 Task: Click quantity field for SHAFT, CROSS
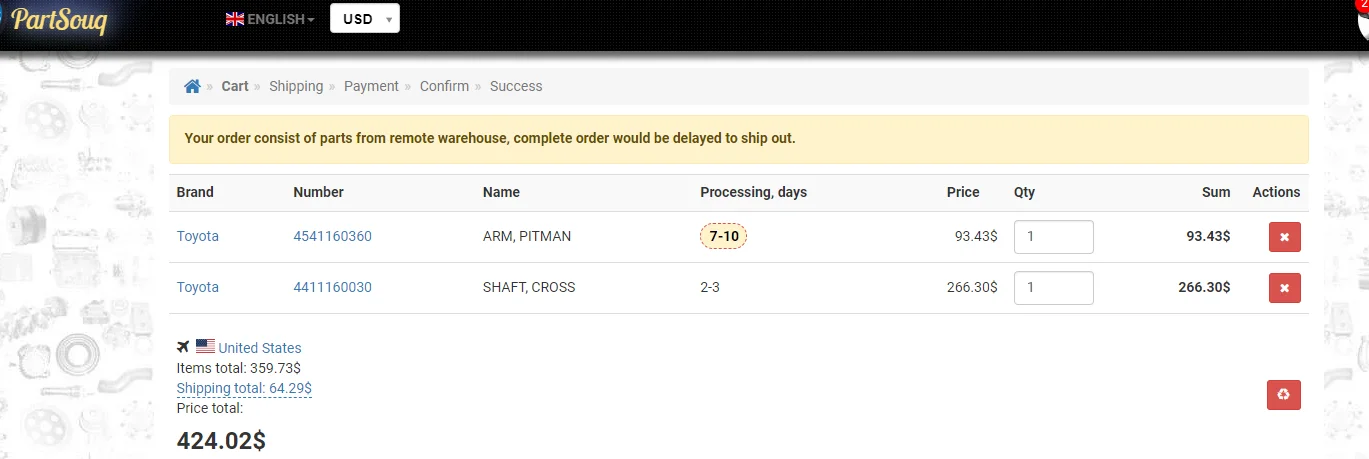click(x=1054, y=288)
